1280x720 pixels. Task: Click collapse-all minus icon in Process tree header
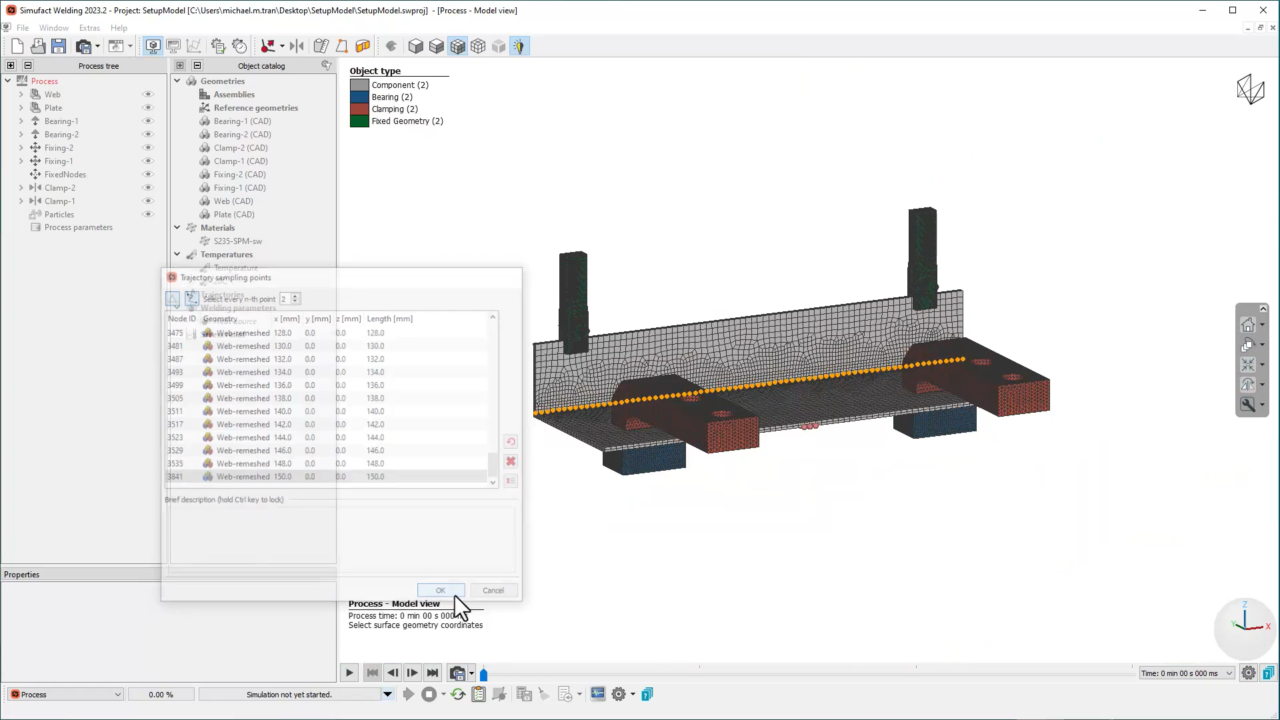pos(28,66)
